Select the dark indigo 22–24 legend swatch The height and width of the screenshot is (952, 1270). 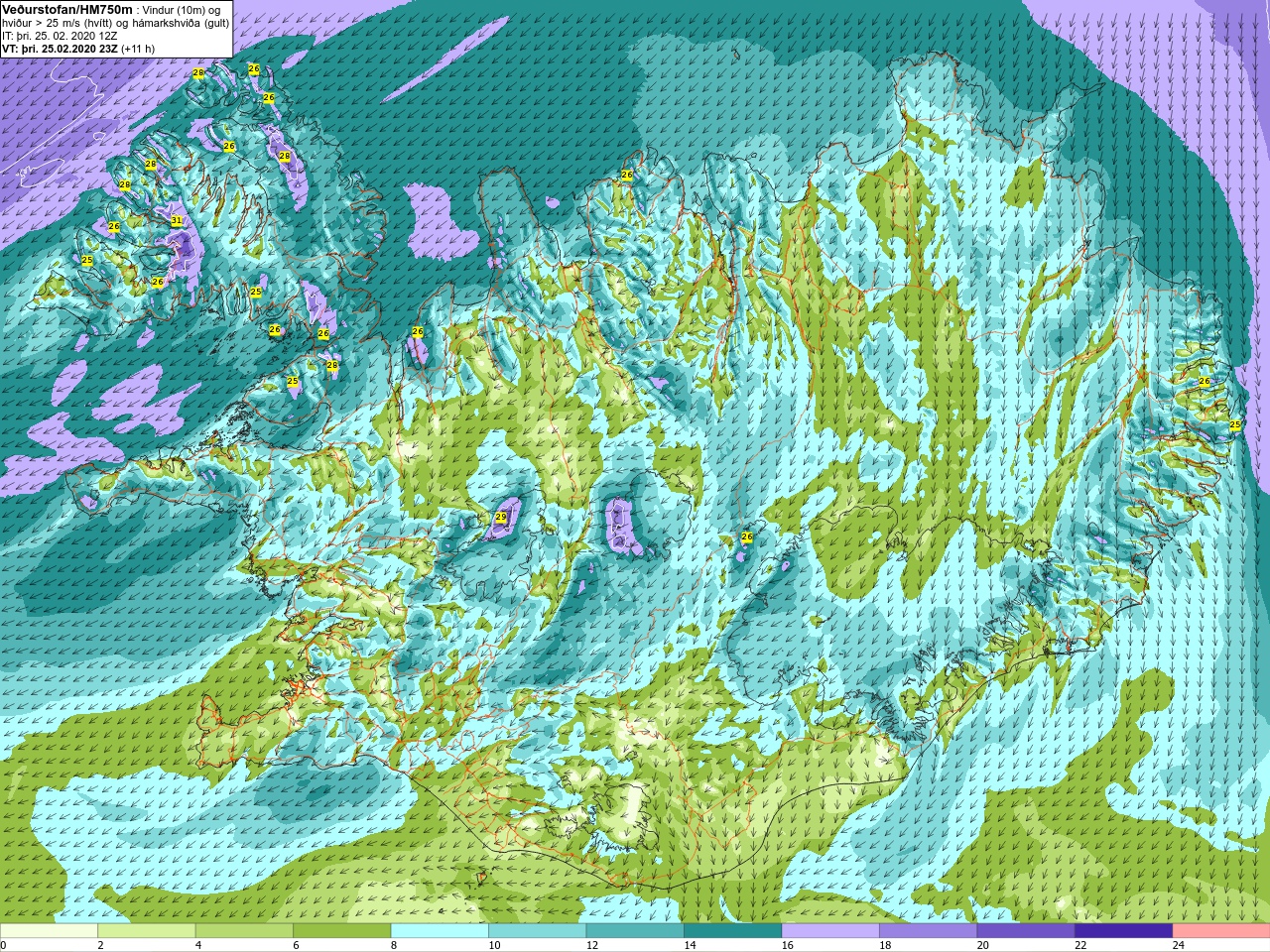(x=1123, y=931)
